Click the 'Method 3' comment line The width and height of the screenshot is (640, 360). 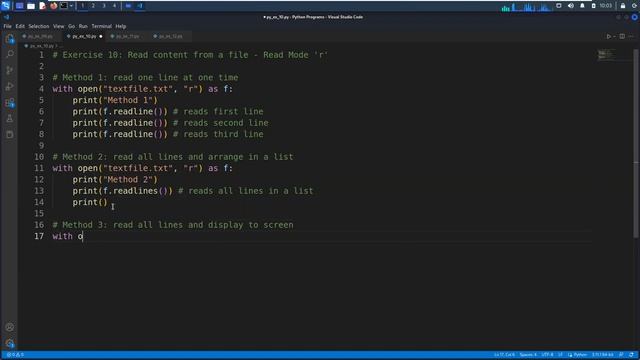pyautogui.click(x=173, y=225)
